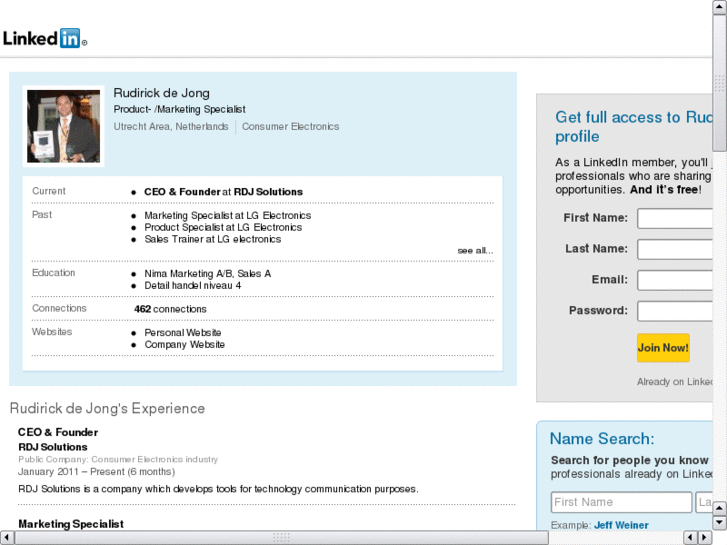
Task: Click the vertical scrollbar up arrow
Action: (720, 7)
